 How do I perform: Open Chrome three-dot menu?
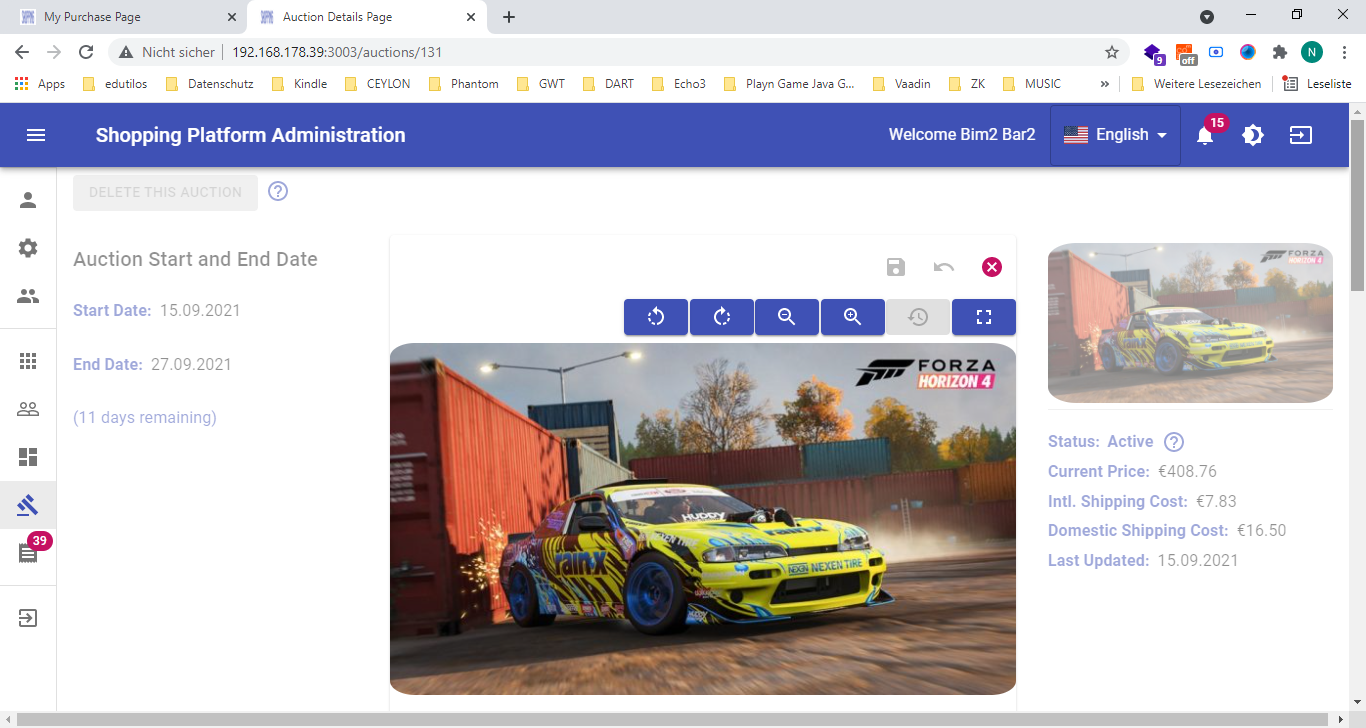1345,52
